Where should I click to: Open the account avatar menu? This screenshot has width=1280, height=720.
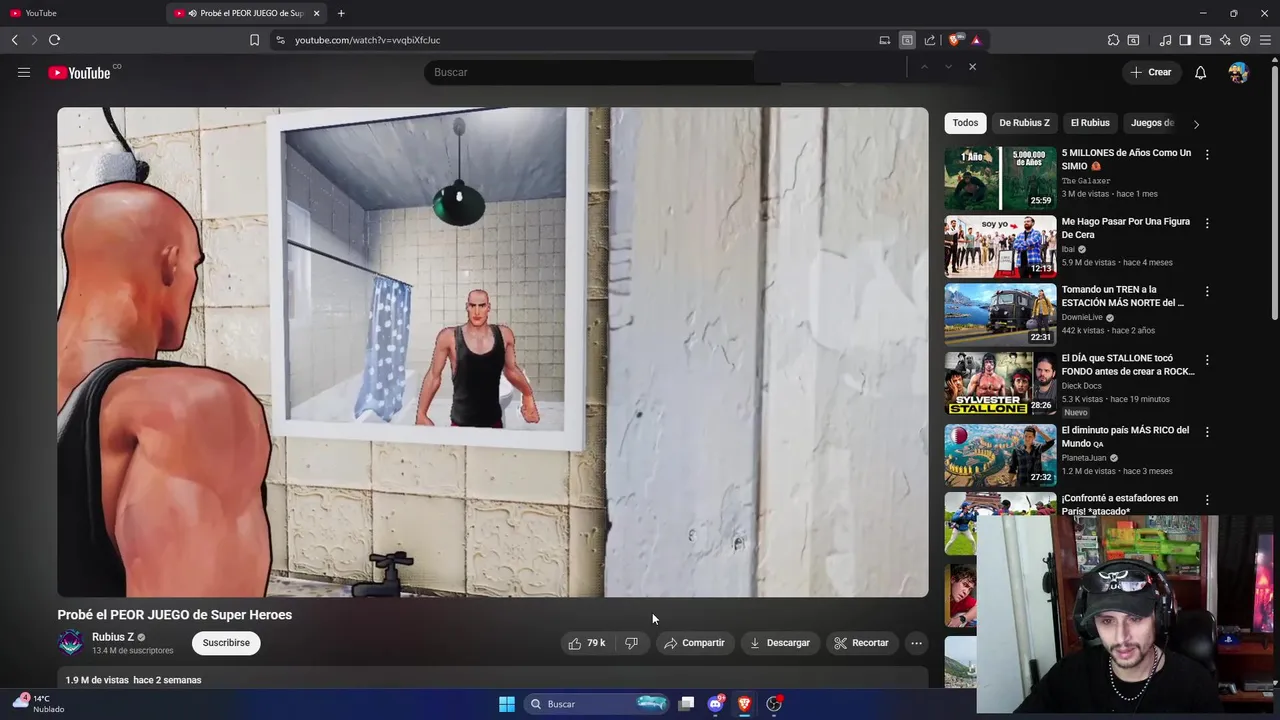click(1238, 72)
